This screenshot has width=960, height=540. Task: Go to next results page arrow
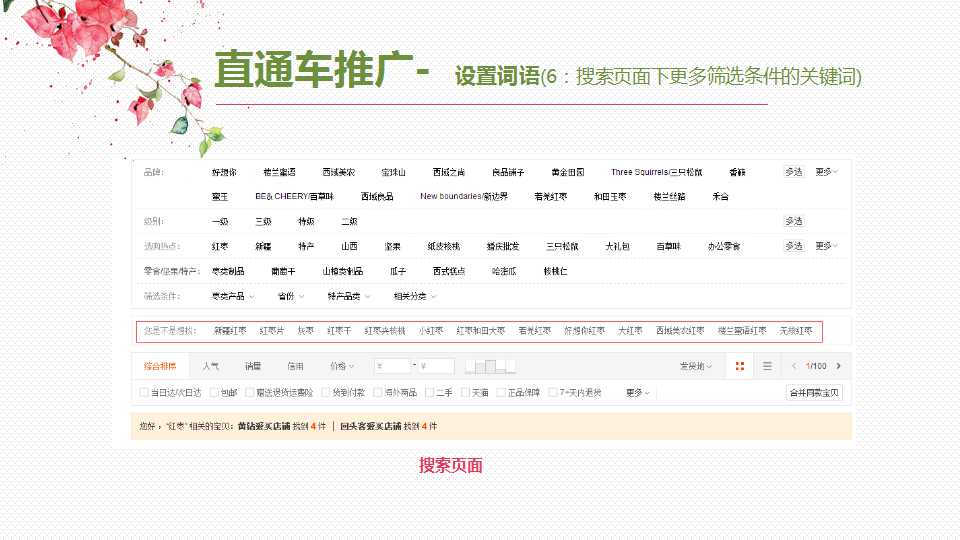(x=838, y=367)
